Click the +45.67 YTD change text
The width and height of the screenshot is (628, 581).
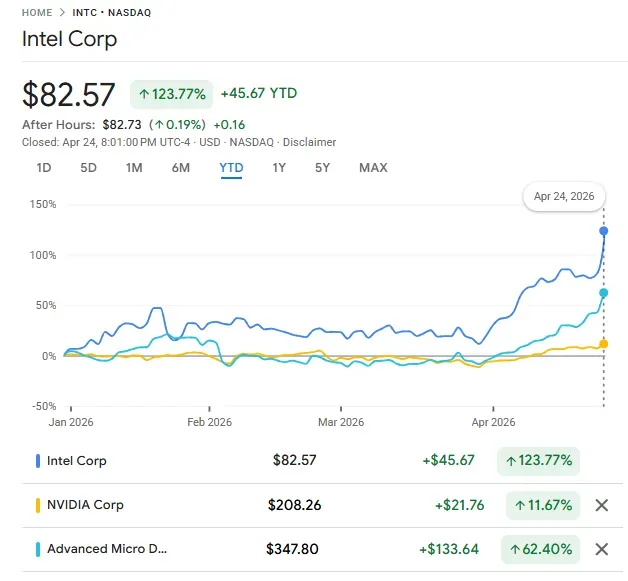pos(259,93)
